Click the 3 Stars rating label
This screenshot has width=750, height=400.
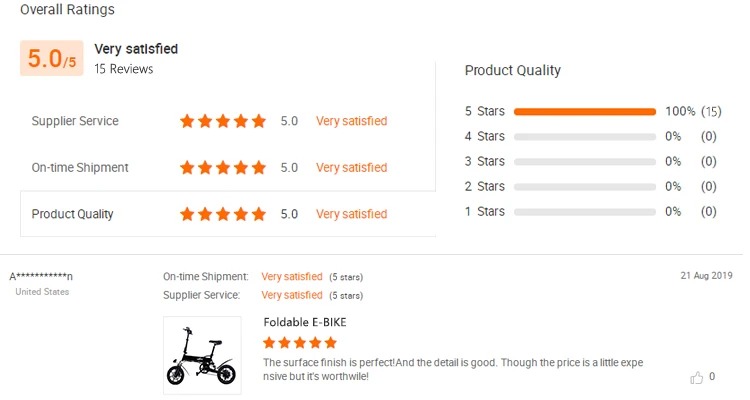pos(485,161)
